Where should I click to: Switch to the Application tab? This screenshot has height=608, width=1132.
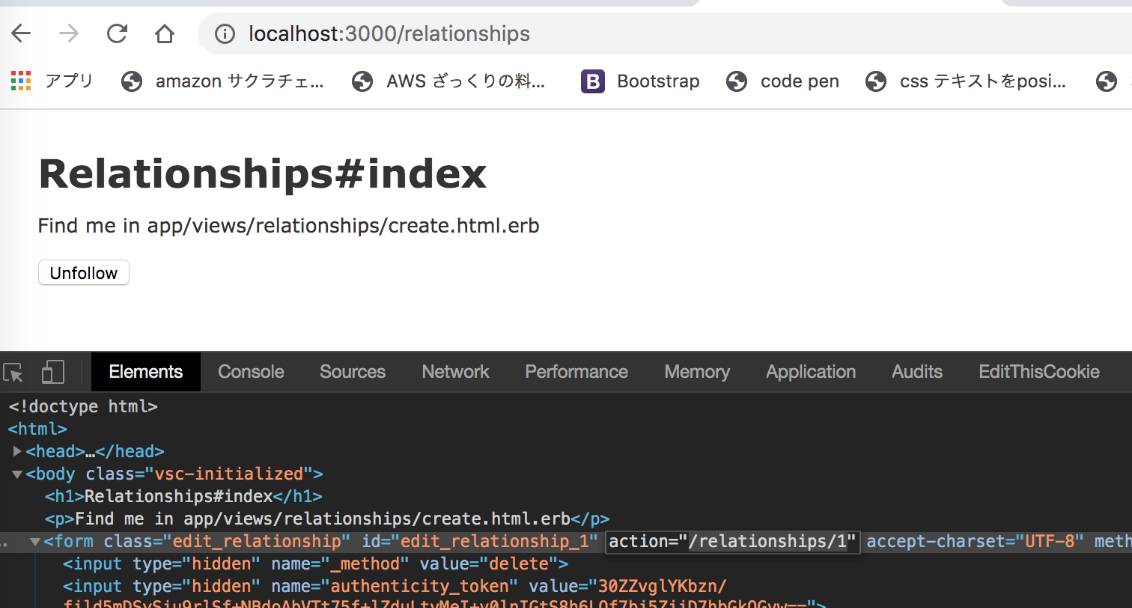(x=811, y=372)
